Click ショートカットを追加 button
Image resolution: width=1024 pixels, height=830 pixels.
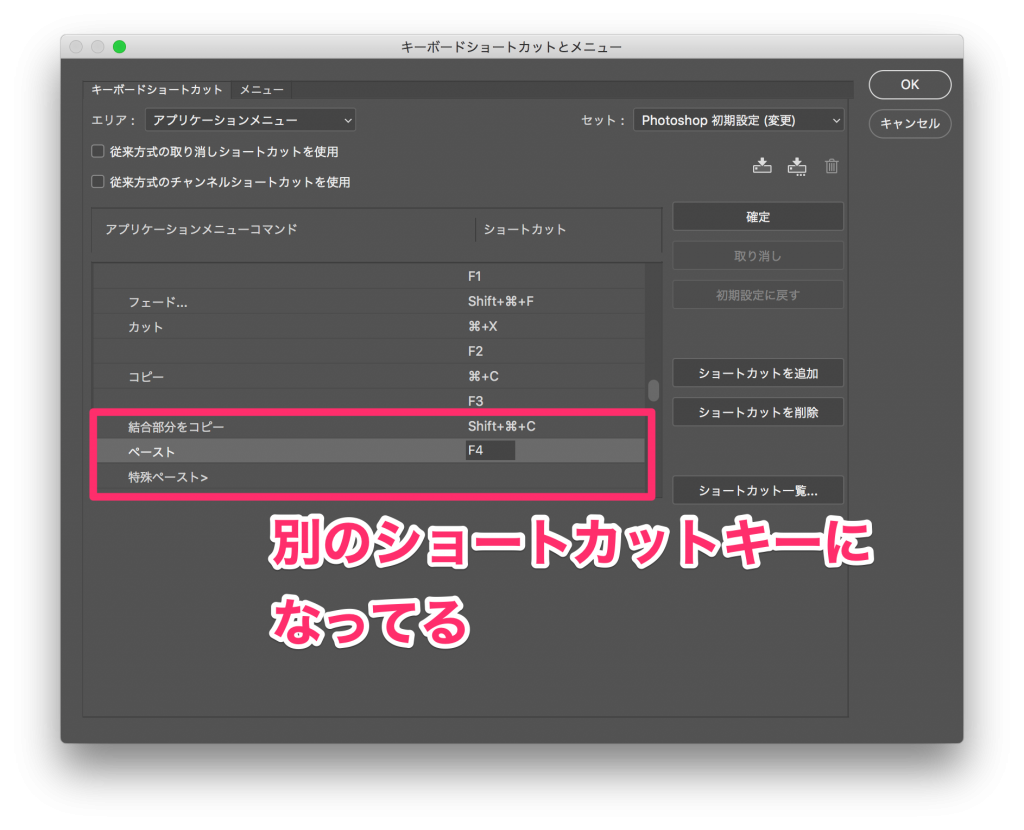point(758,373)
